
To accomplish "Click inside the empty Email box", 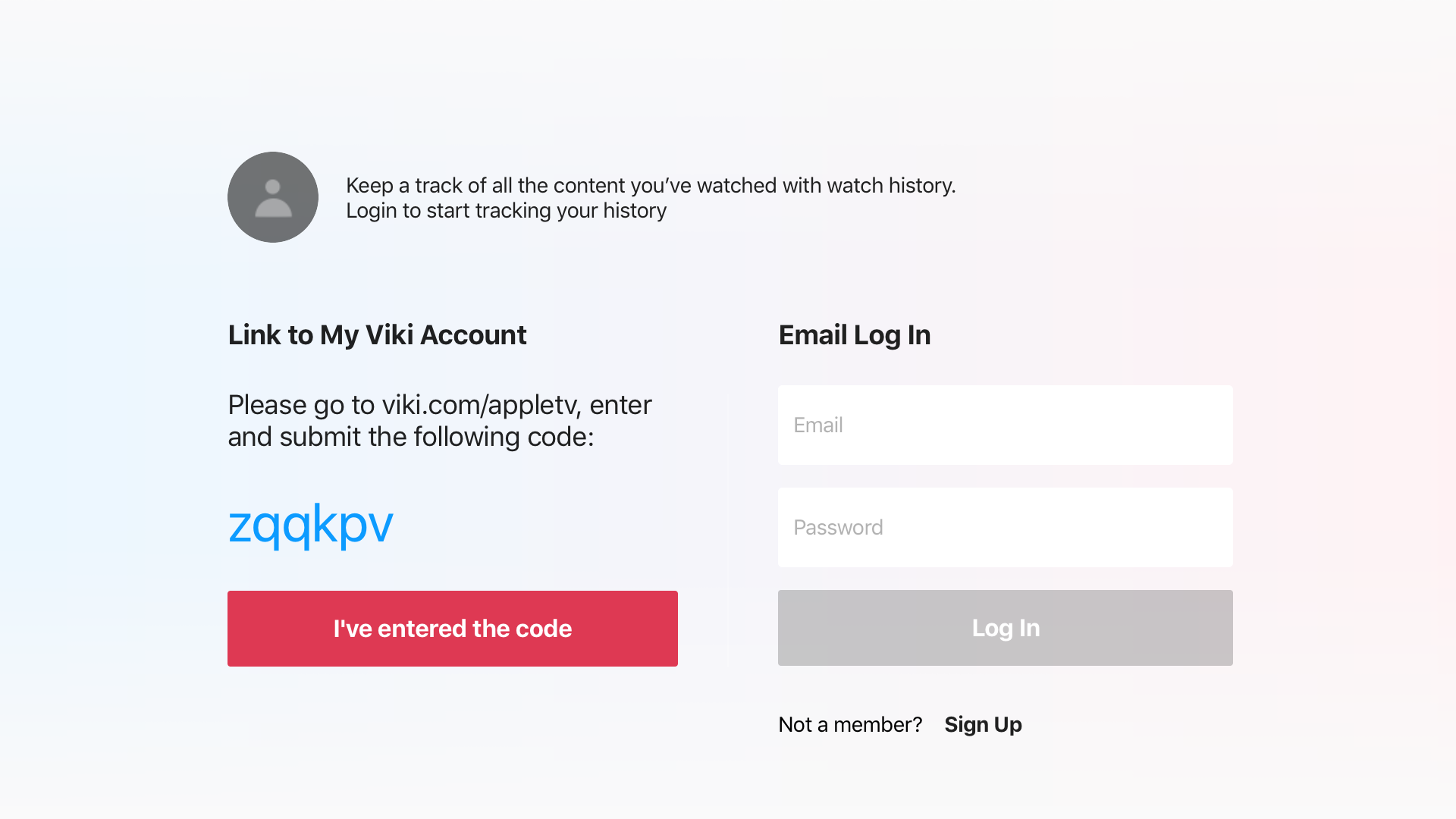I will pos(1005,425).
